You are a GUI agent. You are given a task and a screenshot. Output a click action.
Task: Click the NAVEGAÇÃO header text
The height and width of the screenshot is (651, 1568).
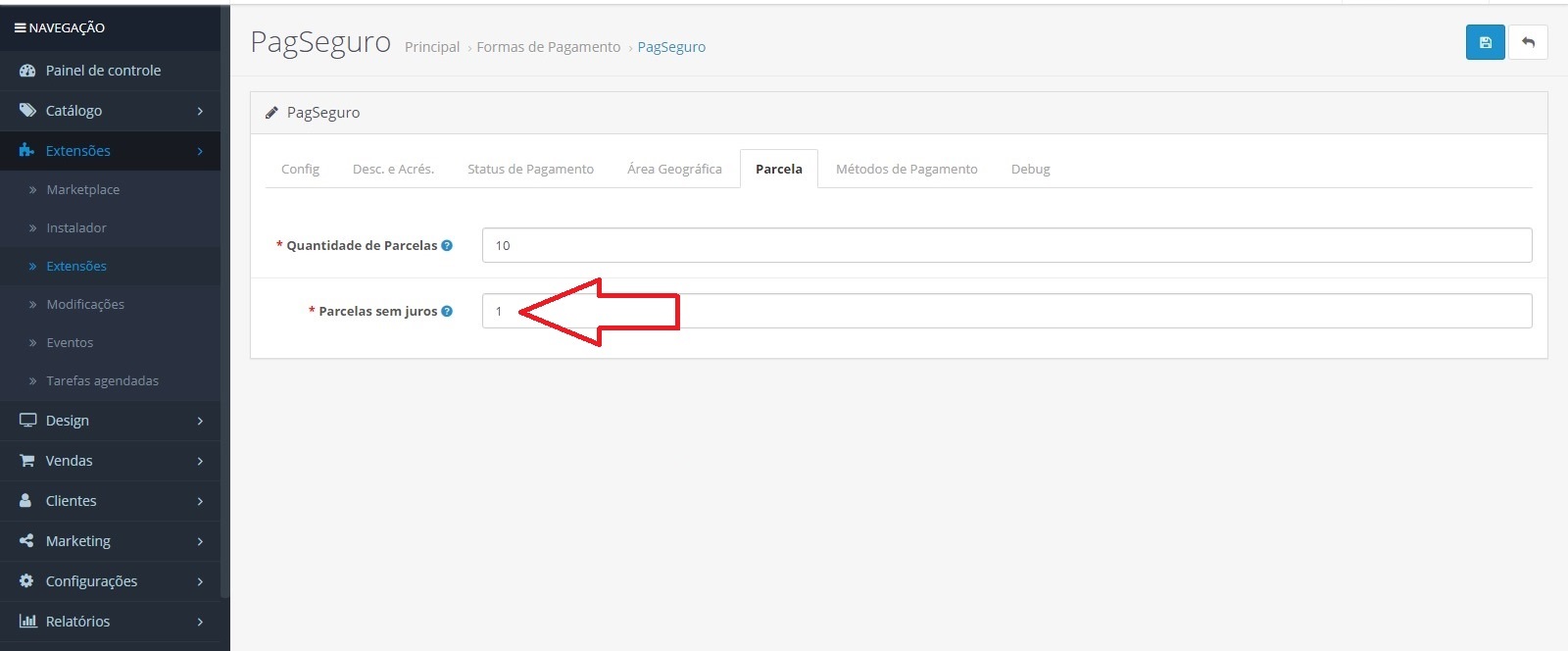pos(67,28)
